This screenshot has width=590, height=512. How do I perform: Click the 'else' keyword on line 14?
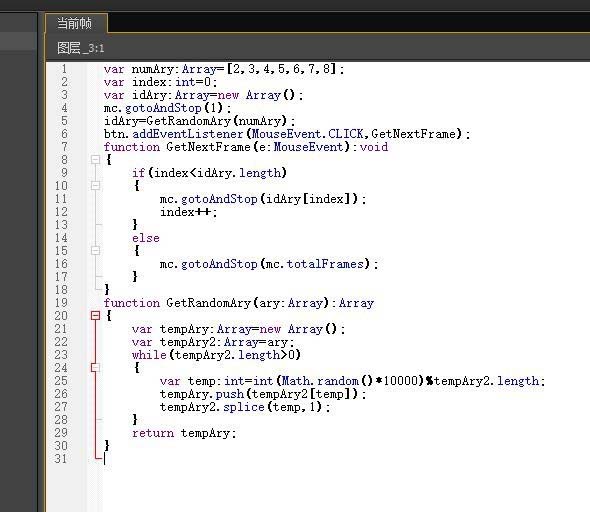pos(146,238)
